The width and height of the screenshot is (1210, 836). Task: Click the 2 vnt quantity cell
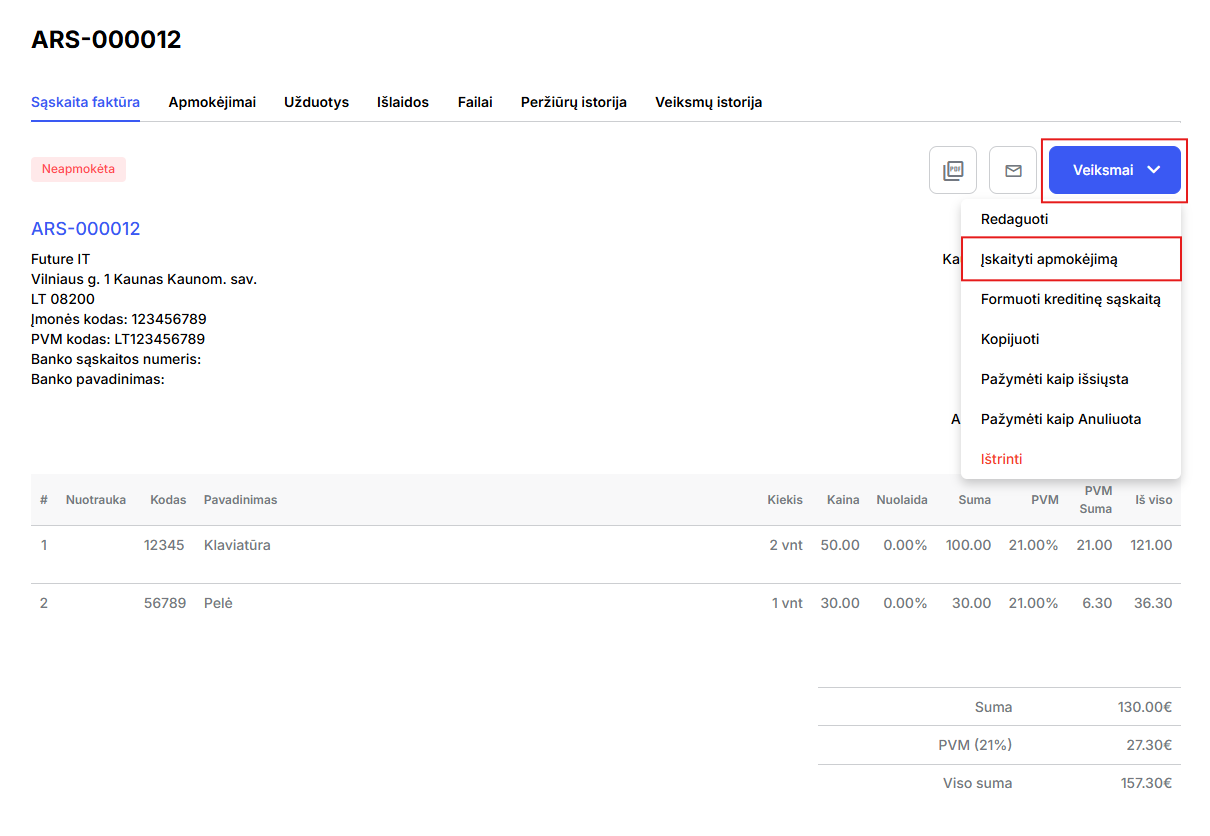(786, 545)
